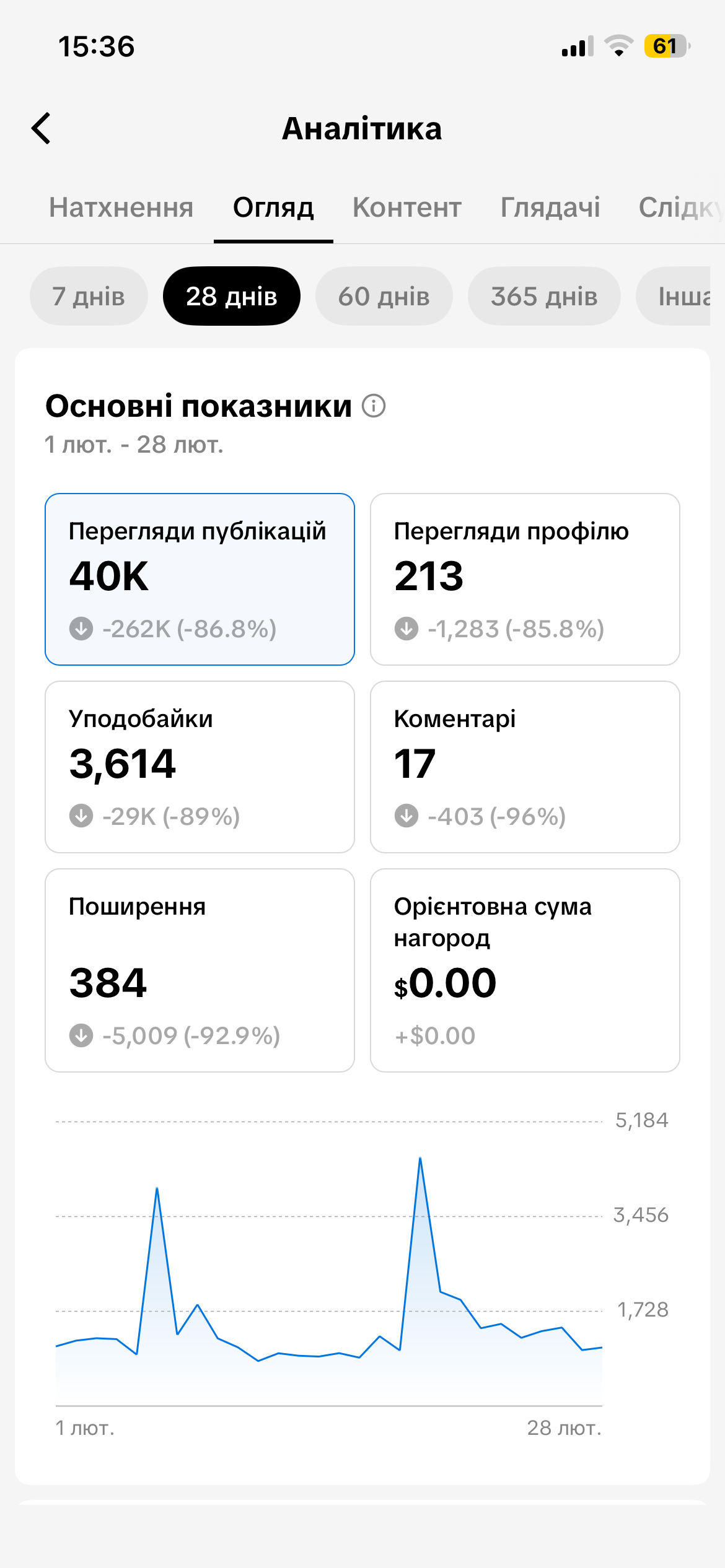Select the 365 днів period filter
725x1568 pixels.
pos(544,297)
